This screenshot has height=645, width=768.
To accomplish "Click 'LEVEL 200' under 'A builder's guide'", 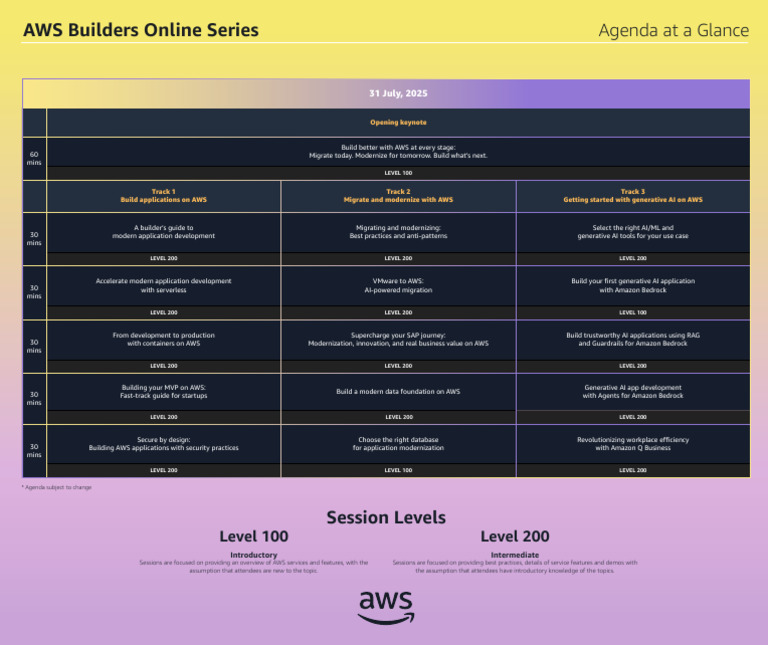I will point(164,258).
